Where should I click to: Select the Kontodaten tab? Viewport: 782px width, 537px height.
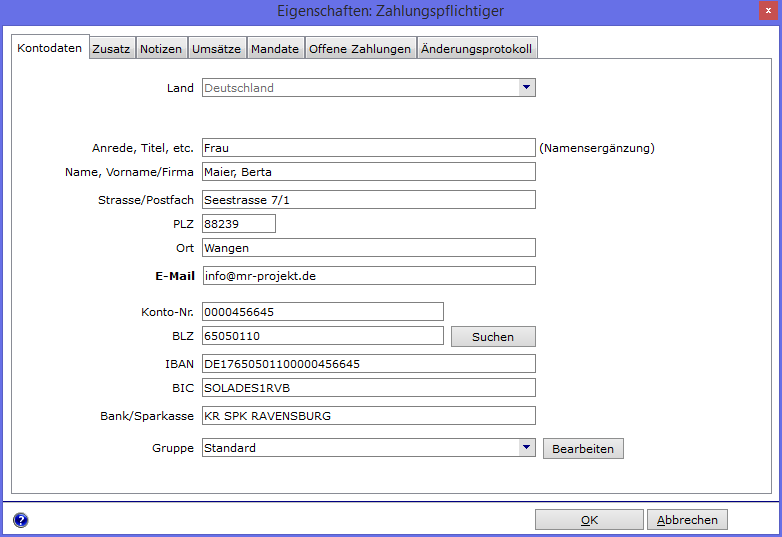point(50,48)
